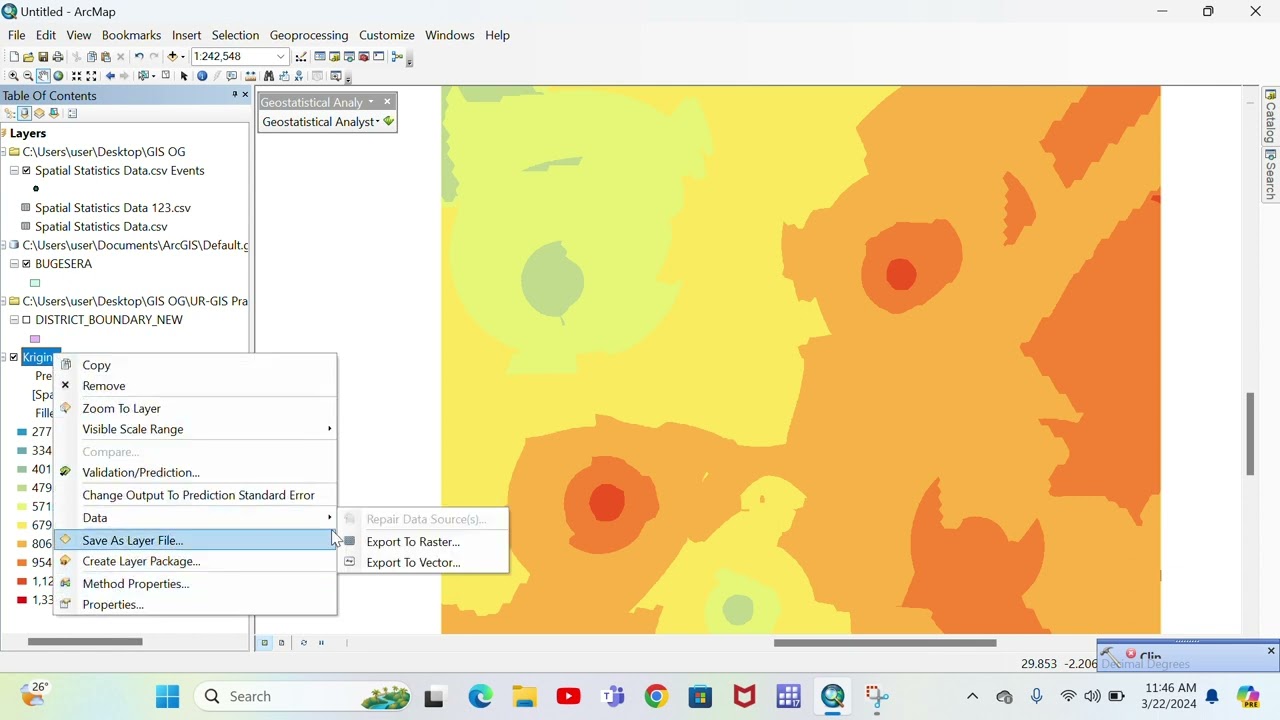Click the Go To XY tool
The width and height of the screenshot is (1280, 720).
pos(298,76)
